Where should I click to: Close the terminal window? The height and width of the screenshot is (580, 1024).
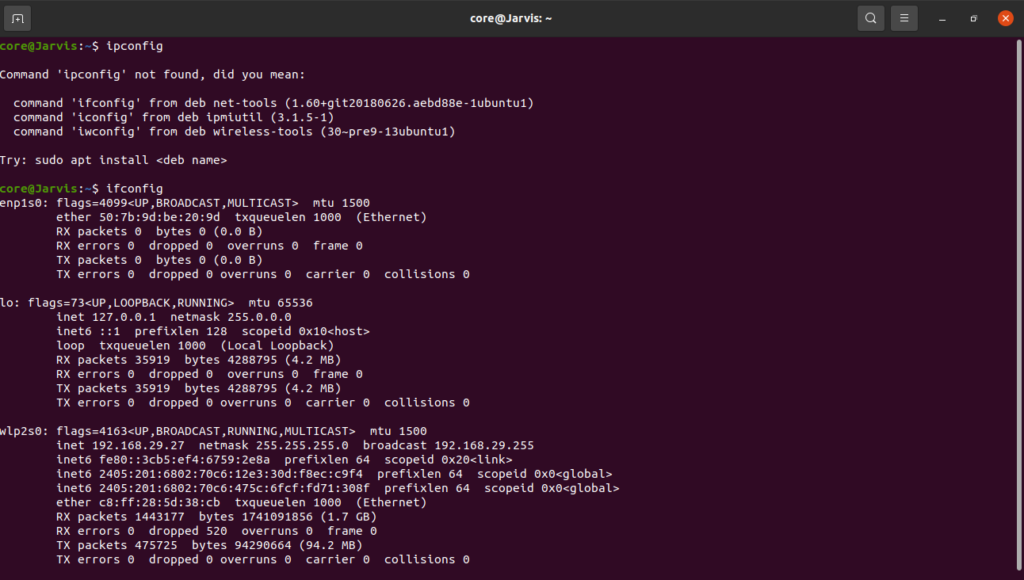[x=1006, y=18]
